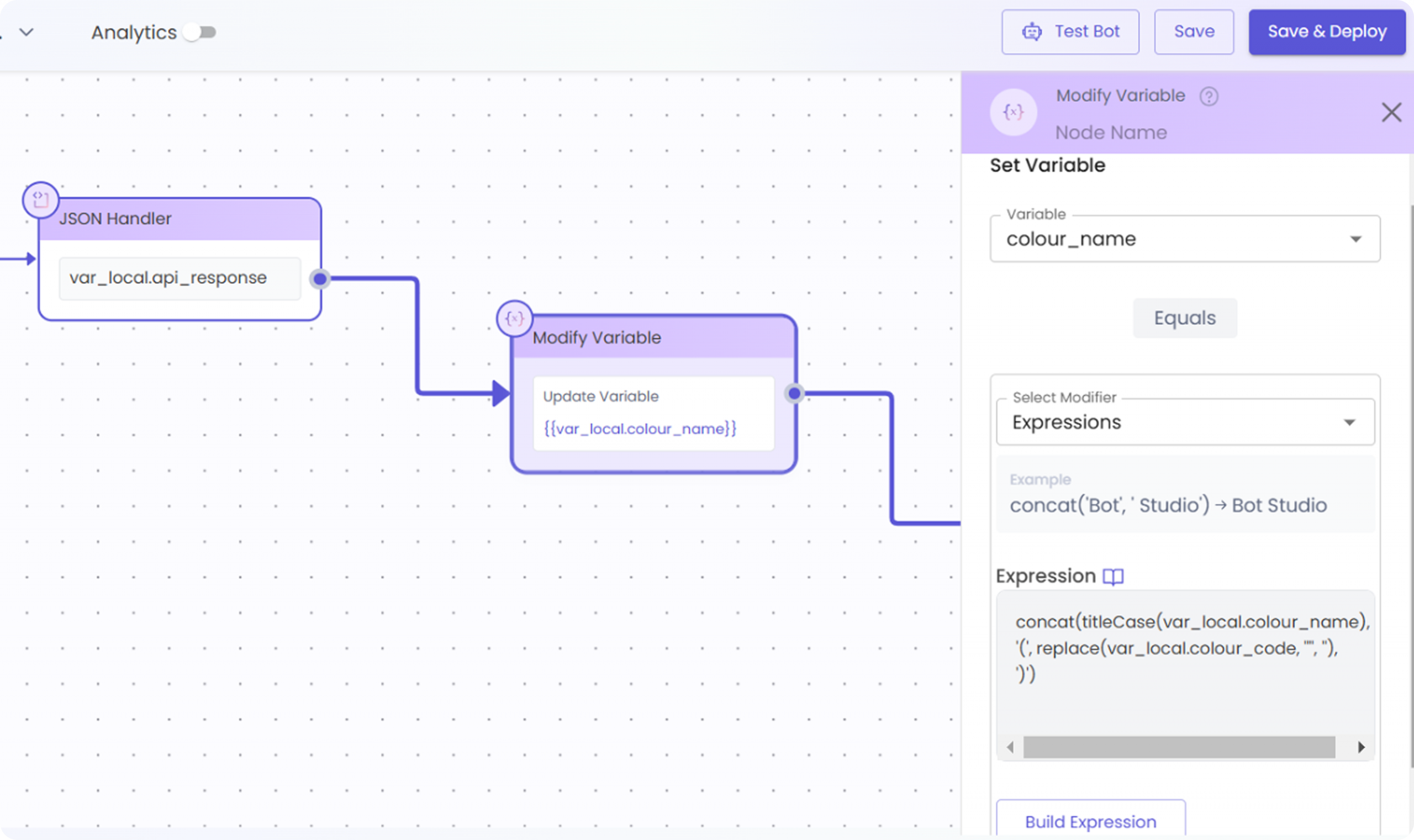The image size is (1414, 840).
Task: Click the concat example text
Action: coord(1168,505)
